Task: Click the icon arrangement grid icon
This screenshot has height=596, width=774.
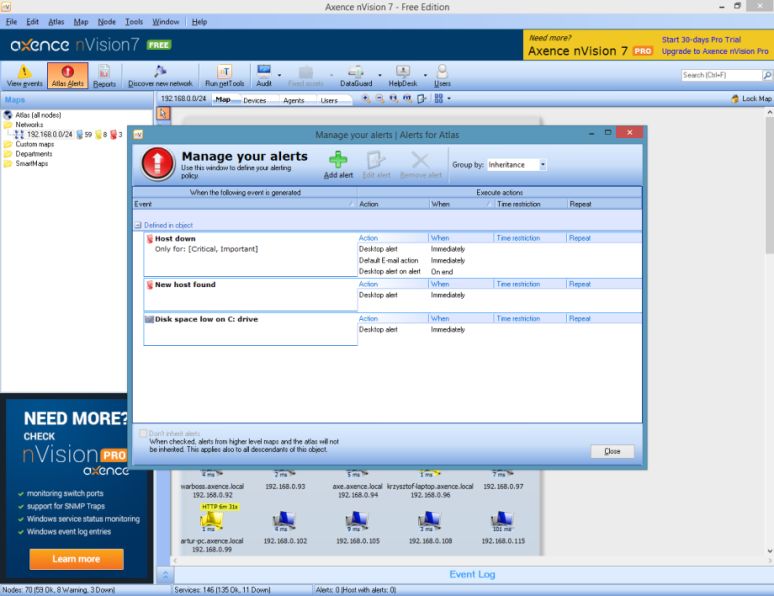Action: (x=438, y=99)
